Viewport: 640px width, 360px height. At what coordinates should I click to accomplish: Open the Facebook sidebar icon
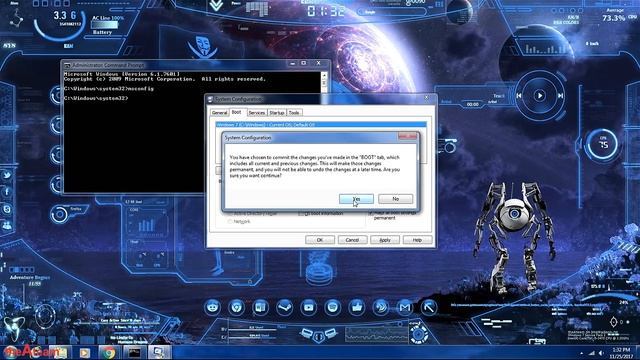[x=7, y=192]
